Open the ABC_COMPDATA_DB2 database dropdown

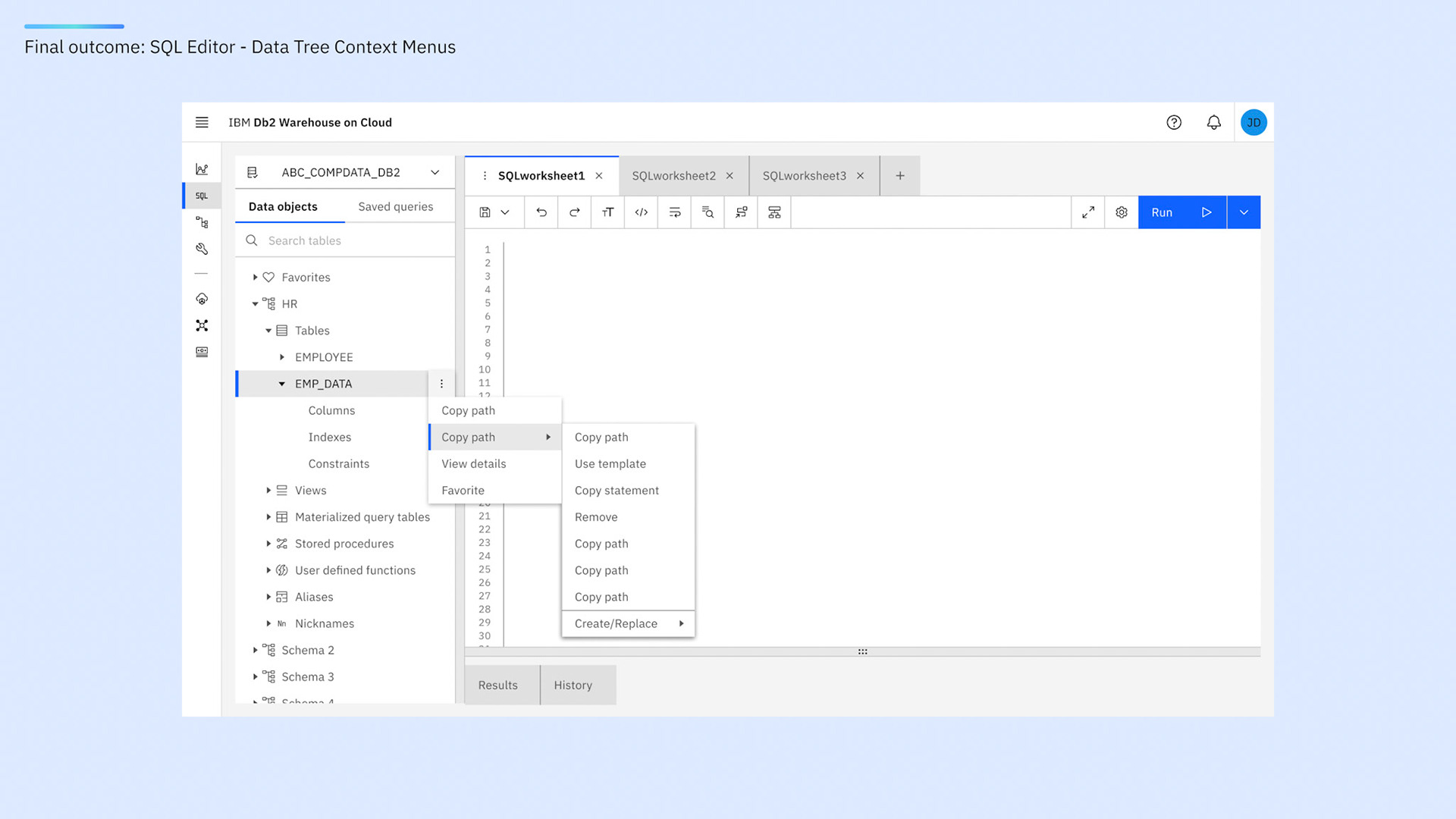pos(435,172)
